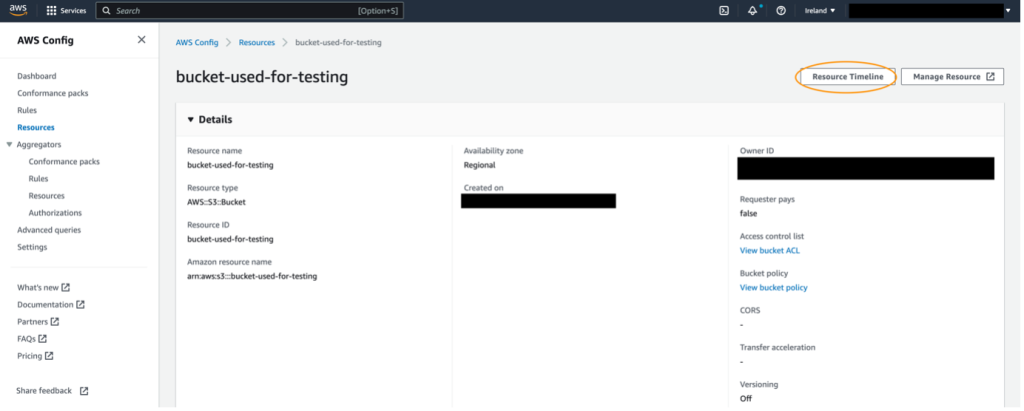This screenshot has width=1024, height=411.
Task: Click the Requester pays false value
Action: 748,213
